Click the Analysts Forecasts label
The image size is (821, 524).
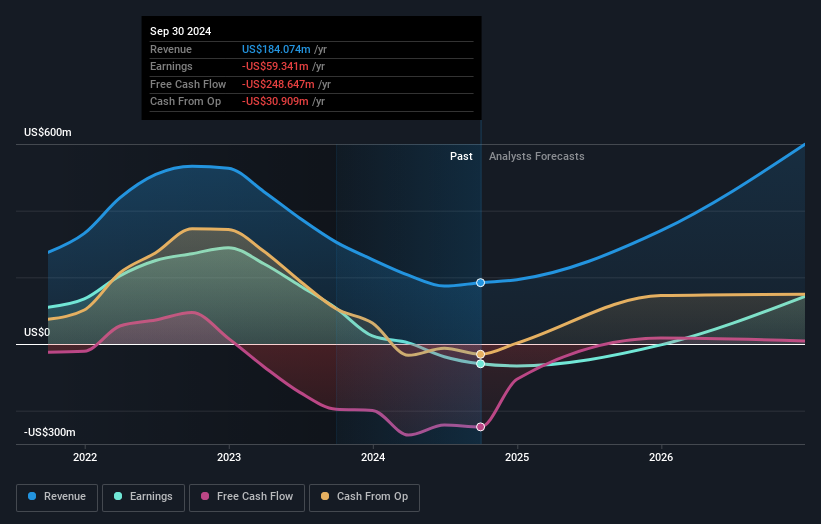[537, 157]
